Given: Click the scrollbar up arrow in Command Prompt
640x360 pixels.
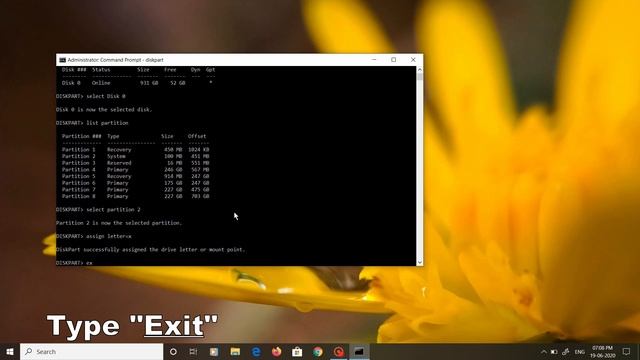Looking at the screenshot, I should click(420, 70).
